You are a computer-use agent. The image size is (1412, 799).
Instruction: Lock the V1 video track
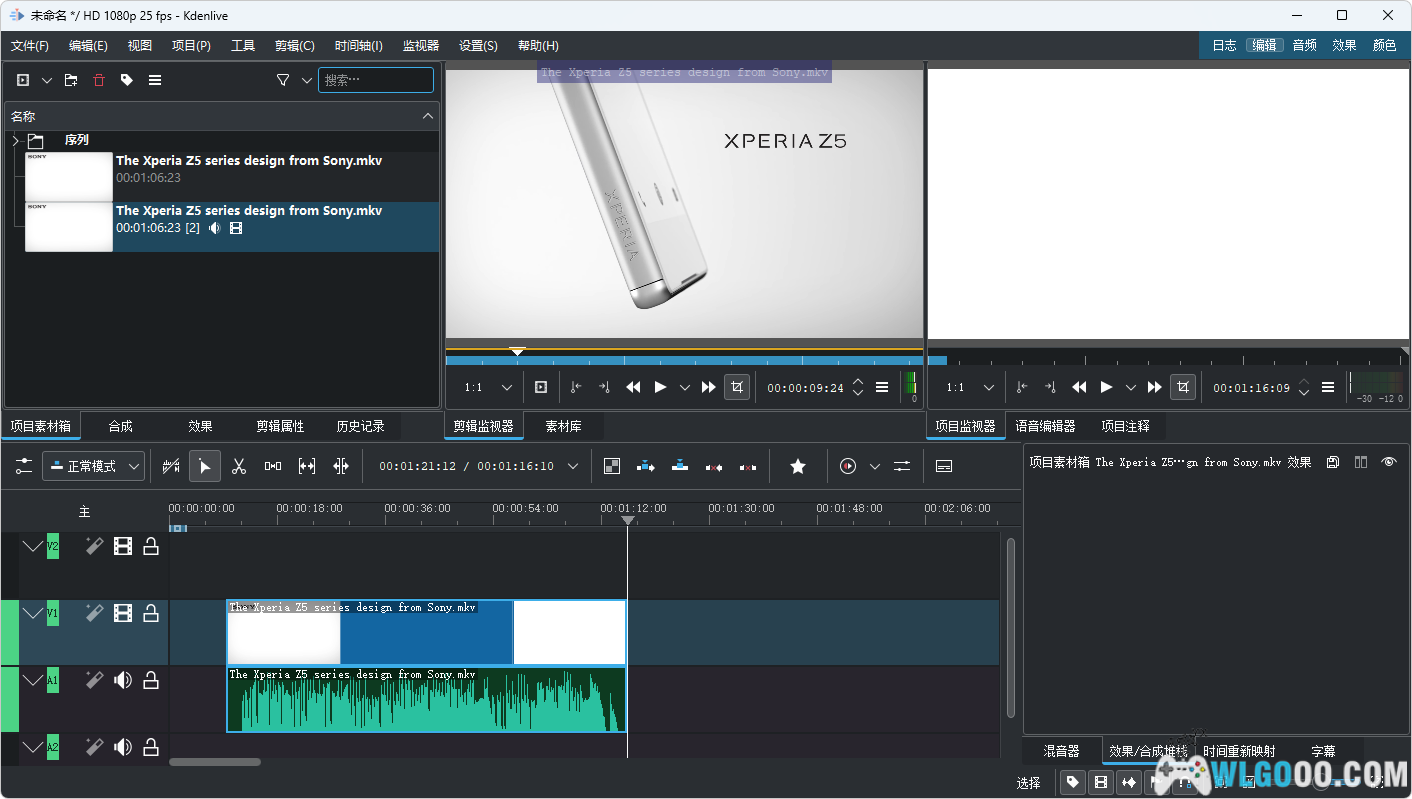[151, 613]
